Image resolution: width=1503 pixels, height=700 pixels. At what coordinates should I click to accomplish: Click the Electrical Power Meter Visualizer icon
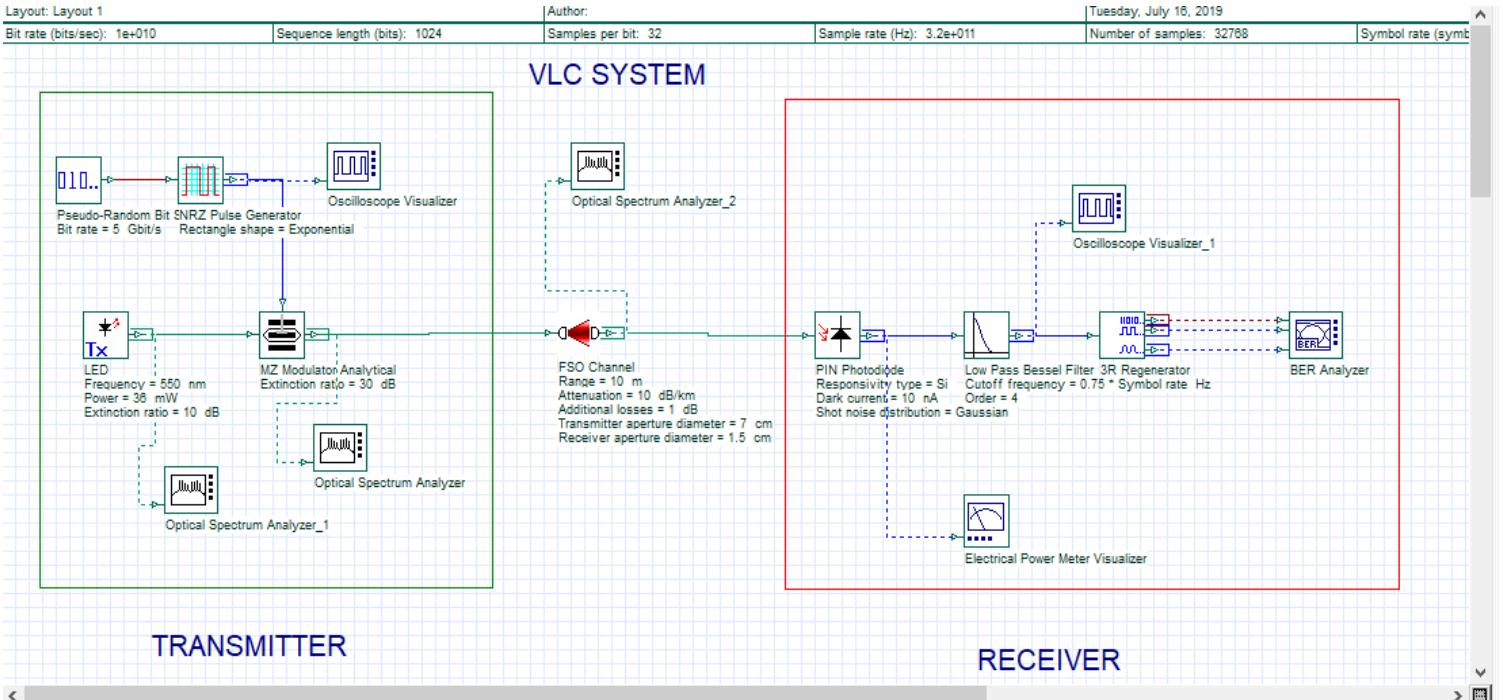tap(989, 519)
